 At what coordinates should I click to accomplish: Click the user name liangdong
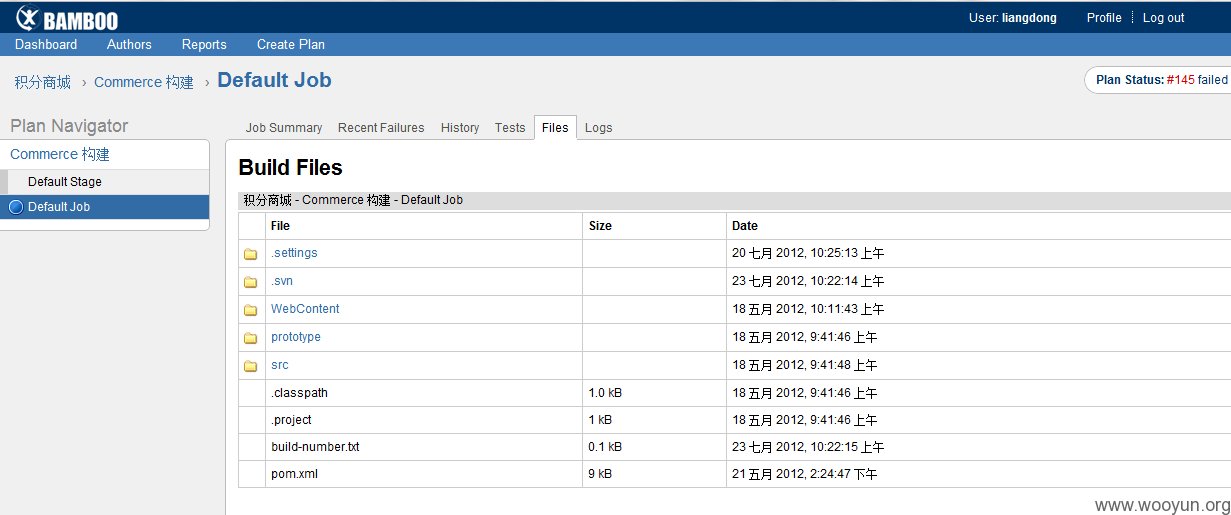[x=1029, y=18]
